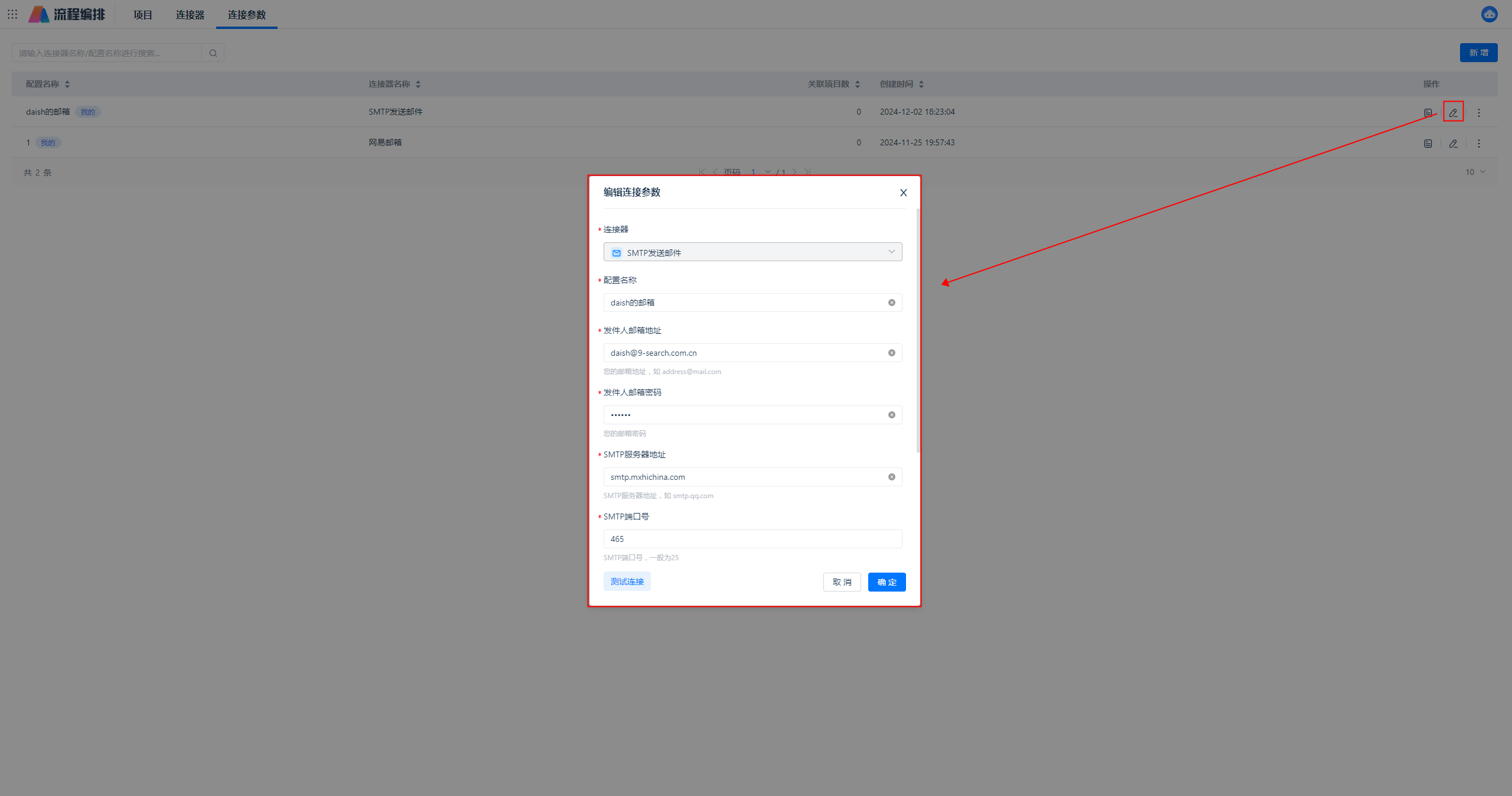Viewport: 1512px width, 796px height.
Task: Confirm with the 确定 button
Action: 887,582
